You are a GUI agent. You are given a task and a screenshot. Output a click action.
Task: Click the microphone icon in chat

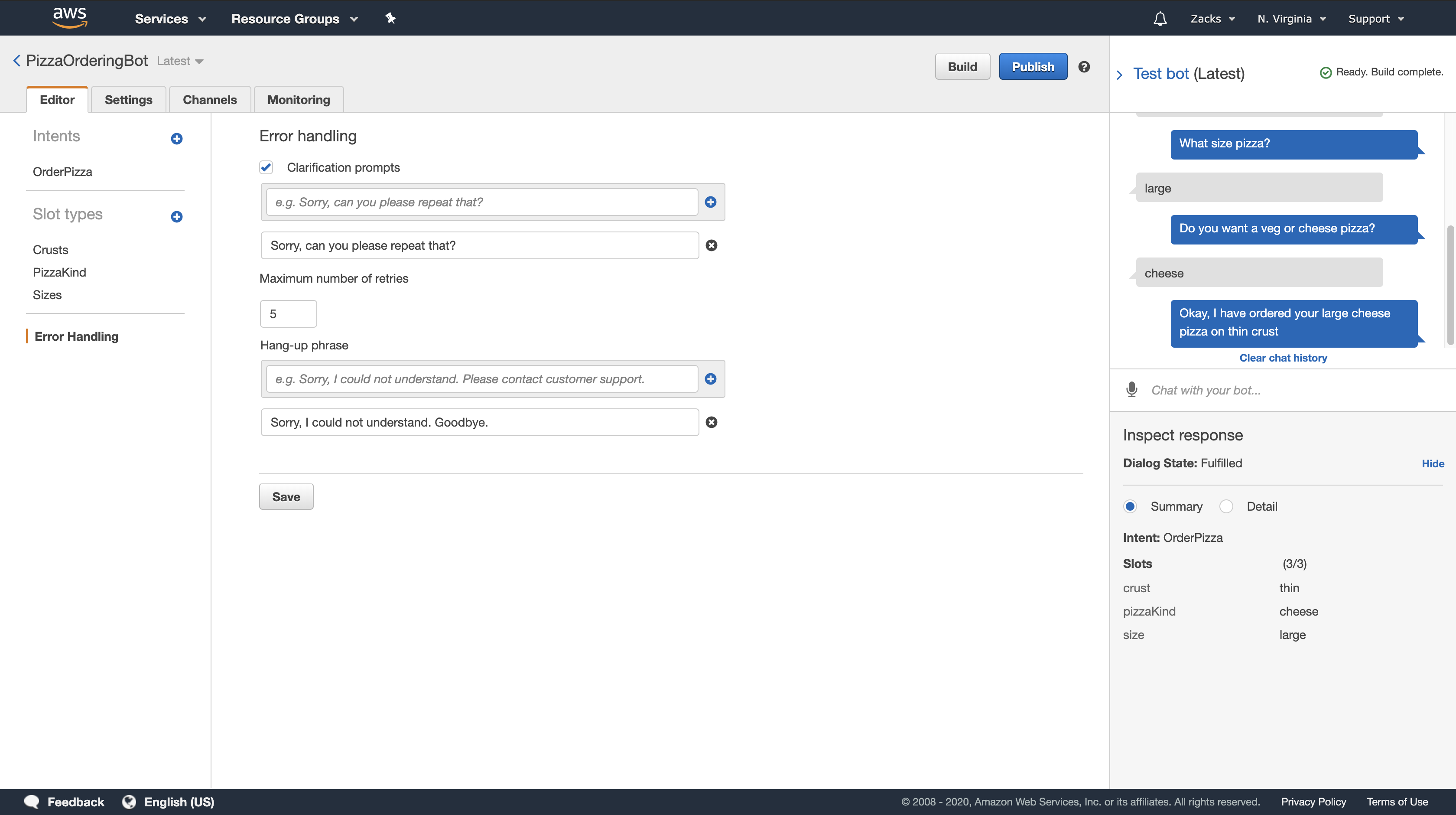click(x=1131, y=390)
